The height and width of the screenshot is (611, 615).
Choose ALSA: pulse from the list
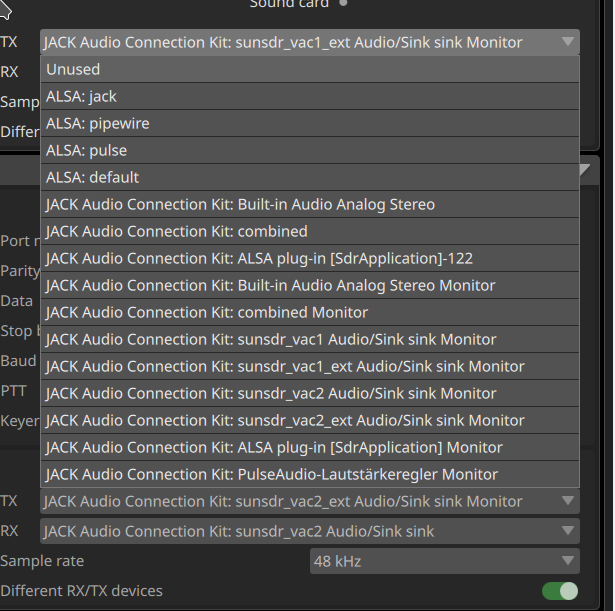(x=310, y=151)
